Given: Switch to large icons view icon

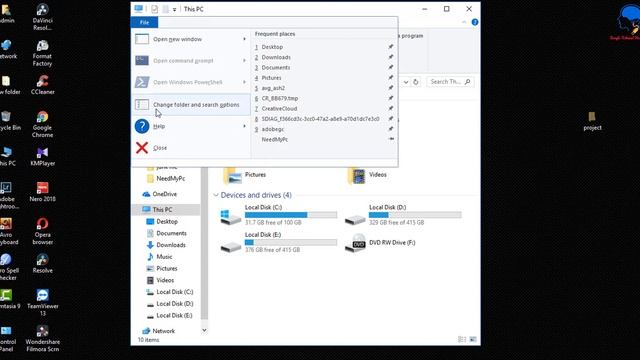Looking at the screenshot, I should pos(473,339).
